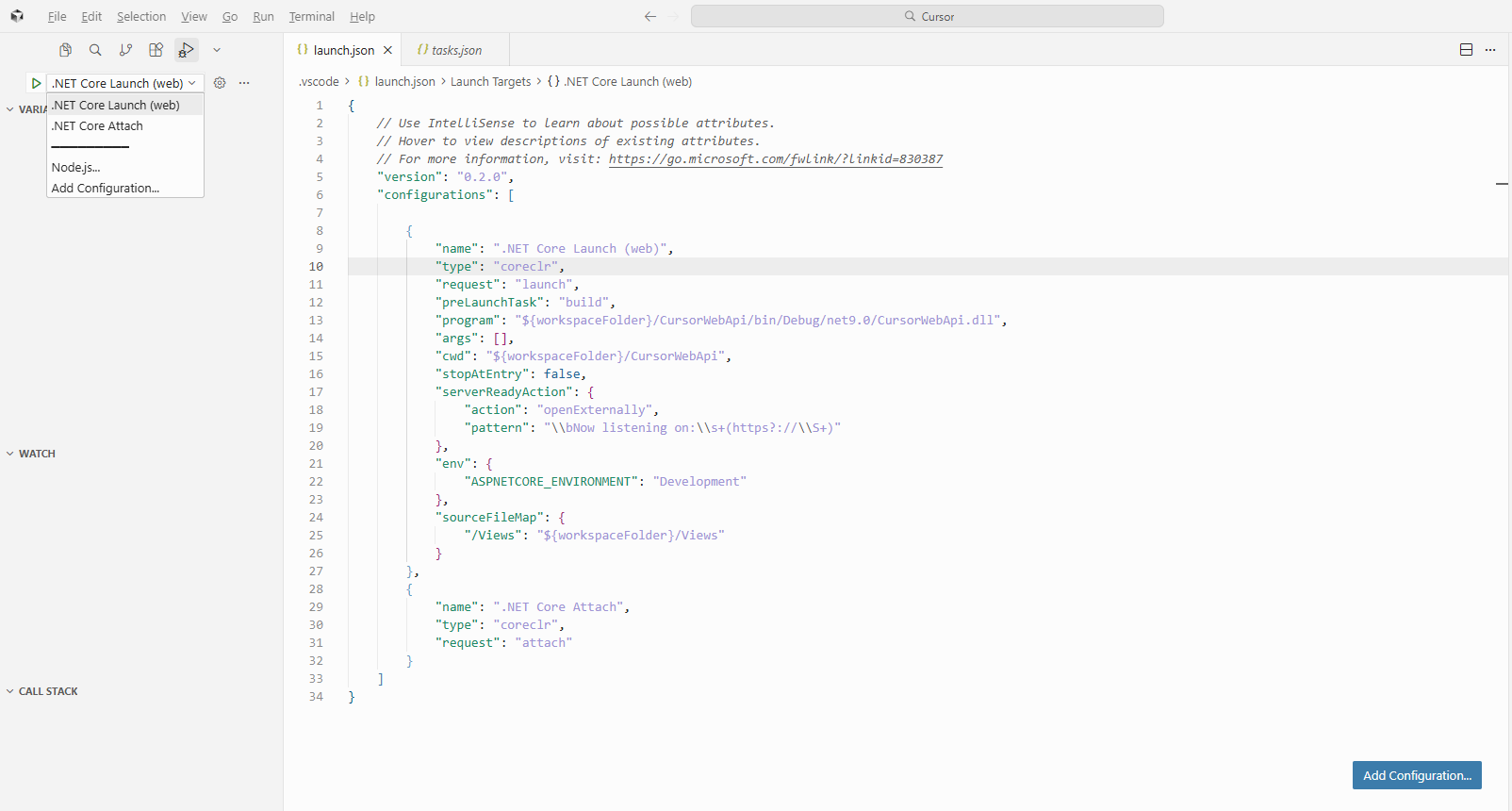The image size is (1512, 811).
Task: Click line number 10 in gutter
Action: tap(316, 266)
